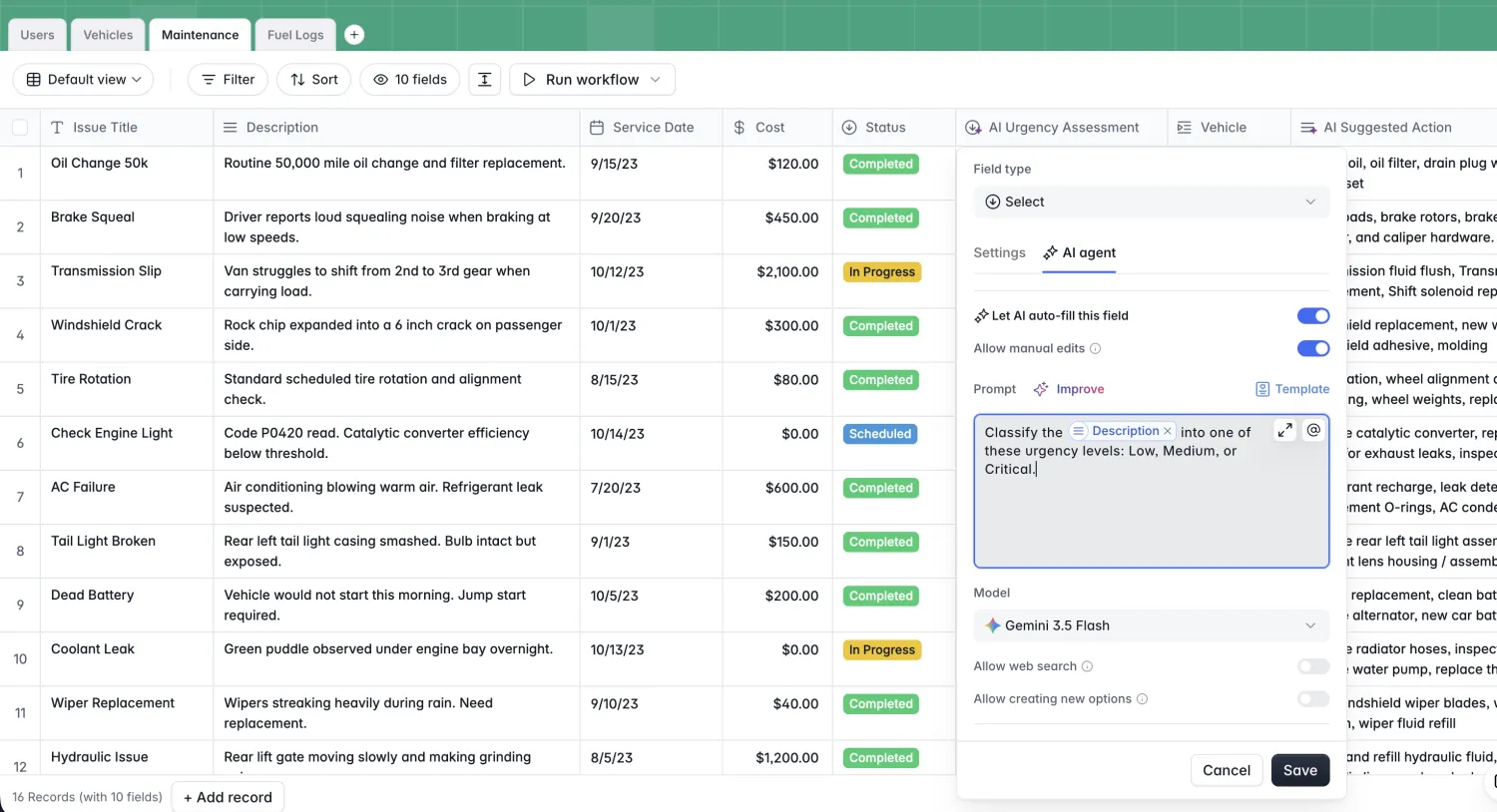Click the Cost column dollar icon
The image size is (1497, 812).
tap(740, 128)
